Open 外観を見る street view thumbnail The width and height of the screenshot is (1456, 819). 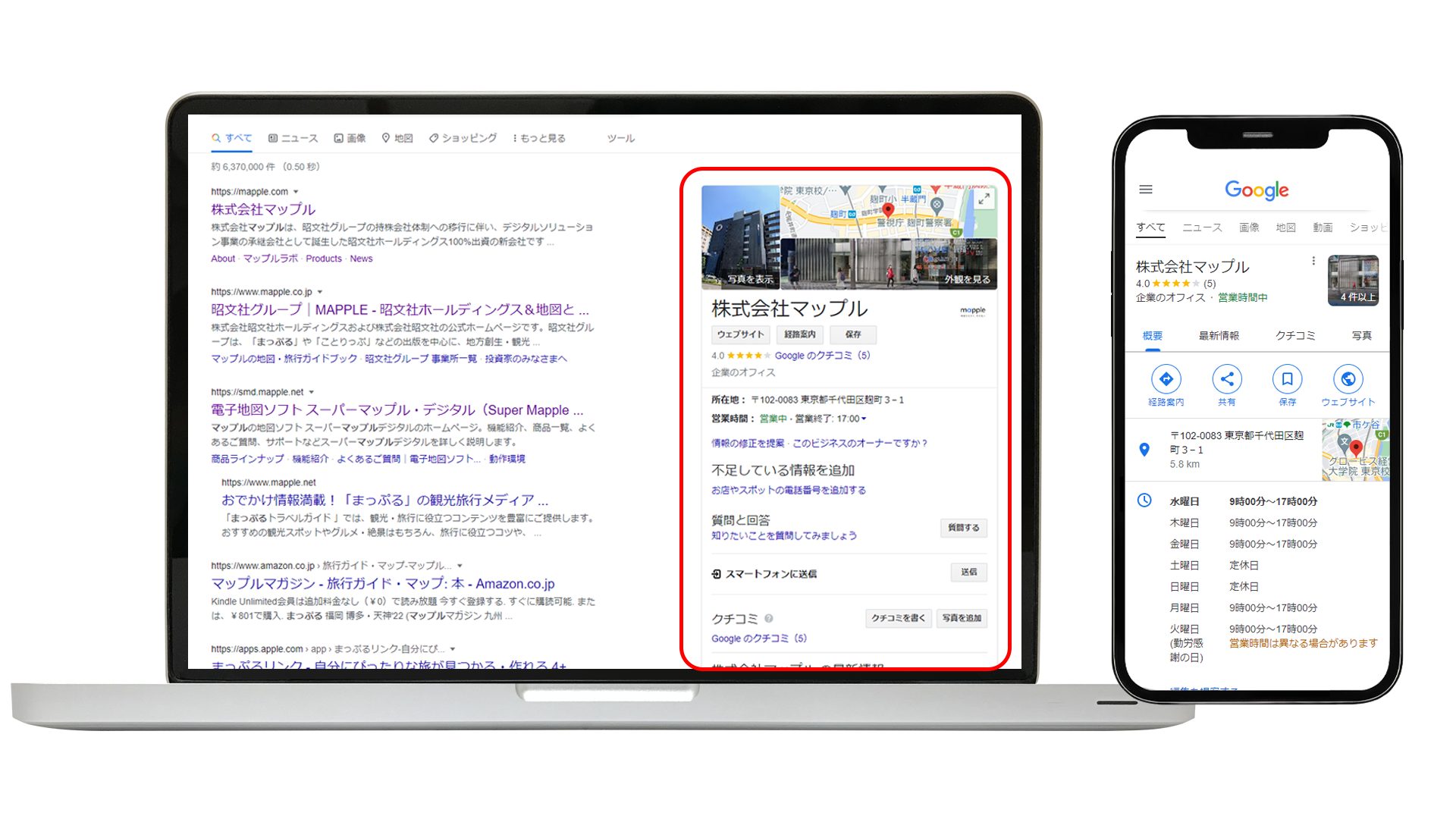[889, 264]
